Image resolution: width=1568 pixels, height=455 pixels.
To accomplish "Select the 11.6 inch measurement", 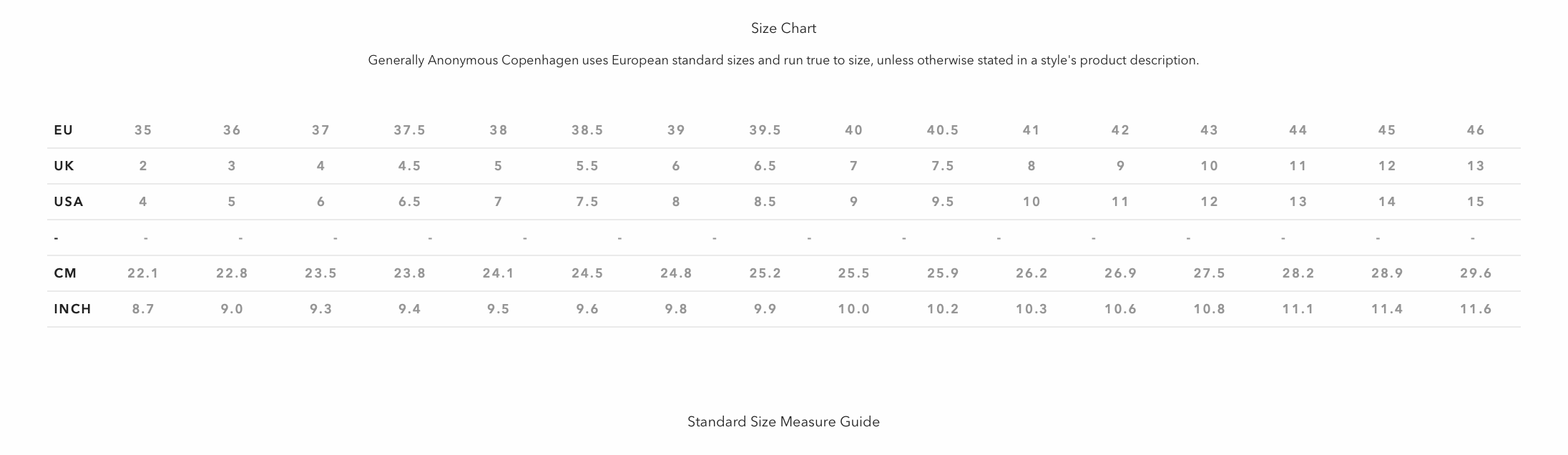I will [x=1475, y=309].
